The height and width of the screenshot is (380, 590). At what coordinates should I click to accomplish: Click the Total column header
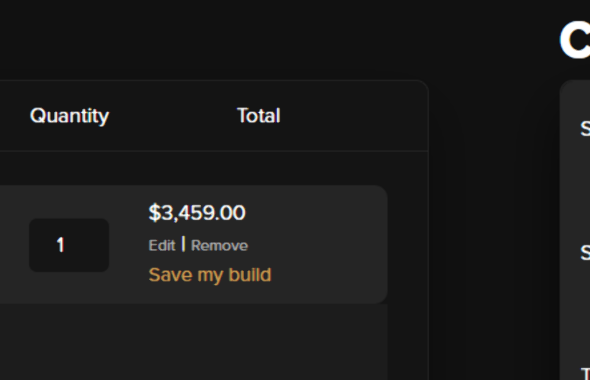tap(259, 116)
